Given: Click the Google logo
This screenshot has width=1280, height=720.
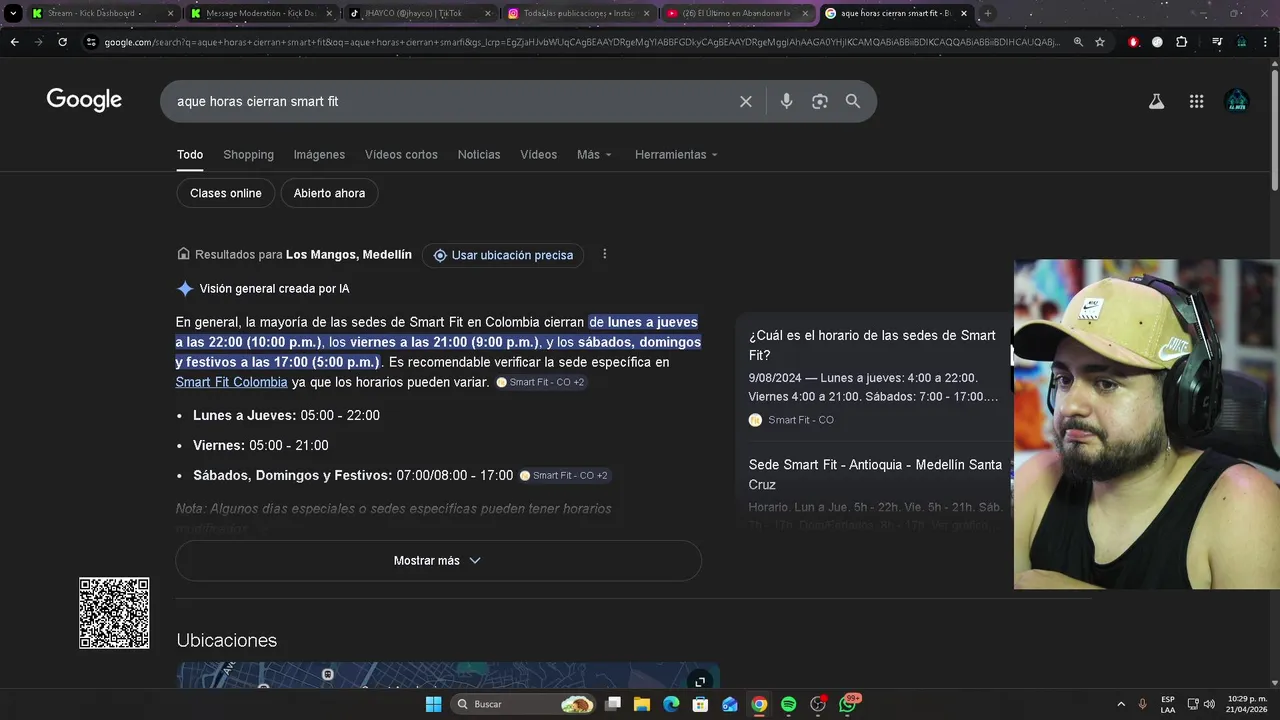Looking at the screenshot, I should click(x=84, y=100).
